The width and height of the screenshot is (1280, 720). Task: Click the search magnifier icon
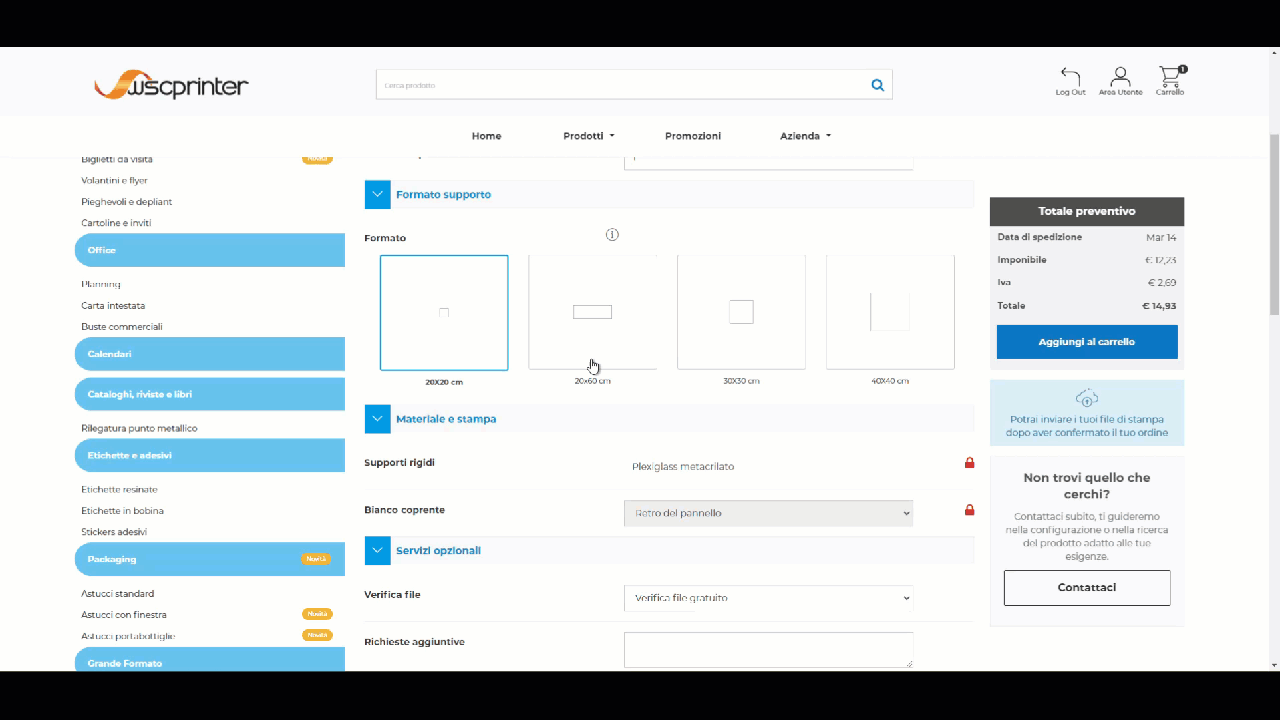pyautogui.click(x=877, y=85)
